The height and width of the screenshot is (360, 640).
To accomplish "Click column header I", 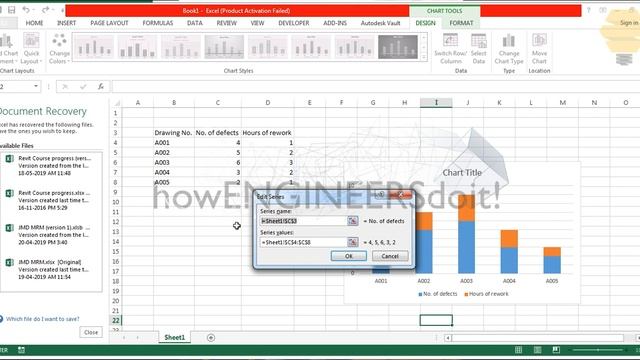I will (x=436, y=102).
